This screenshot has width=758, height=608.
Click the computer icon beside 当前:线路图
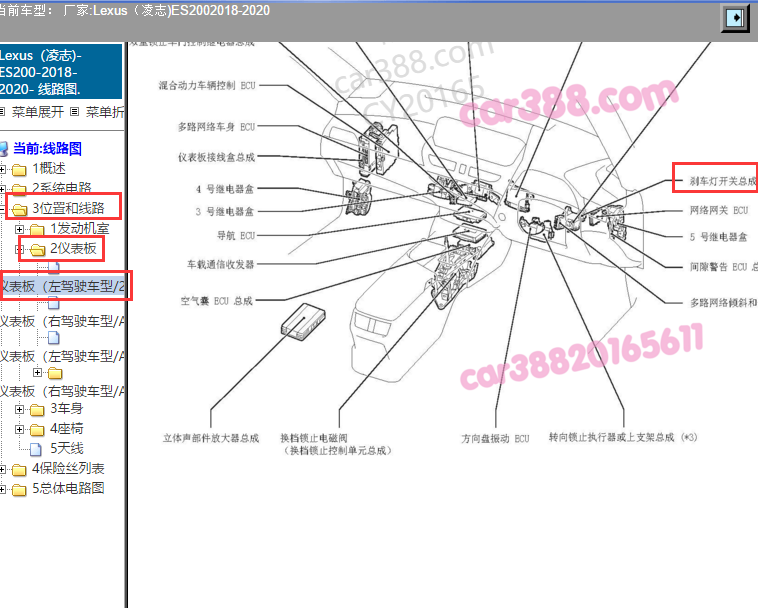point(4,148)
